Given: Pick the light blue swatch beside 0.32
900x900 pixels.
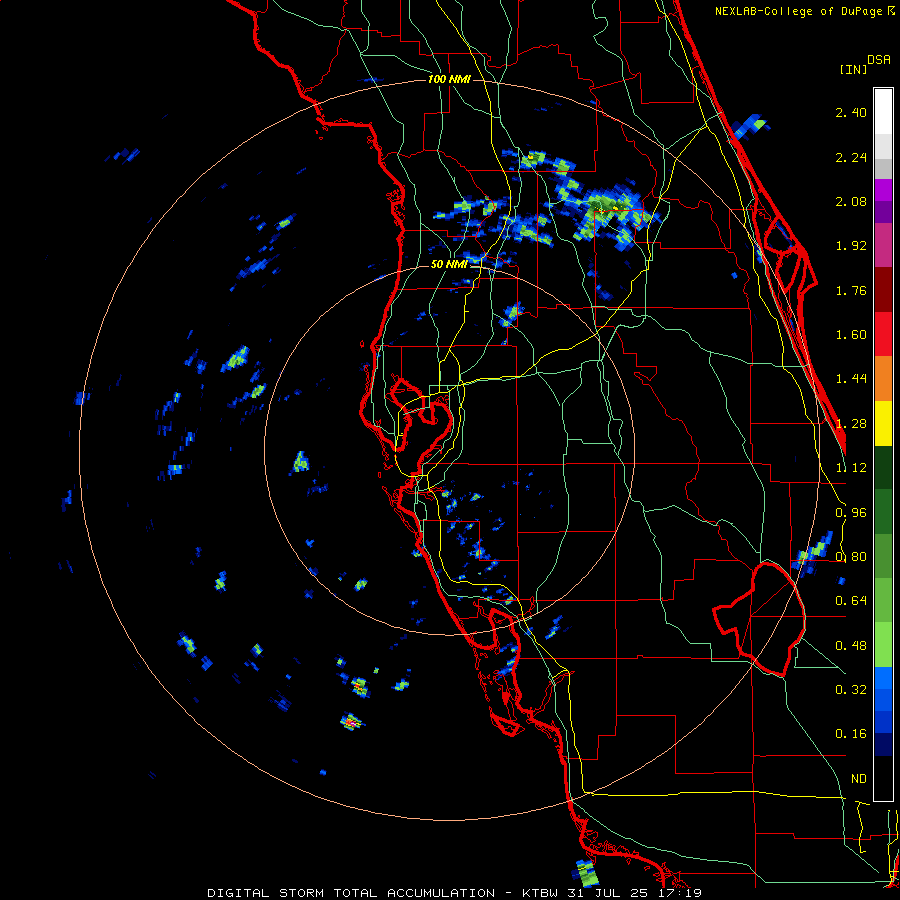Looking at the screenshot, I should (883, 678).
